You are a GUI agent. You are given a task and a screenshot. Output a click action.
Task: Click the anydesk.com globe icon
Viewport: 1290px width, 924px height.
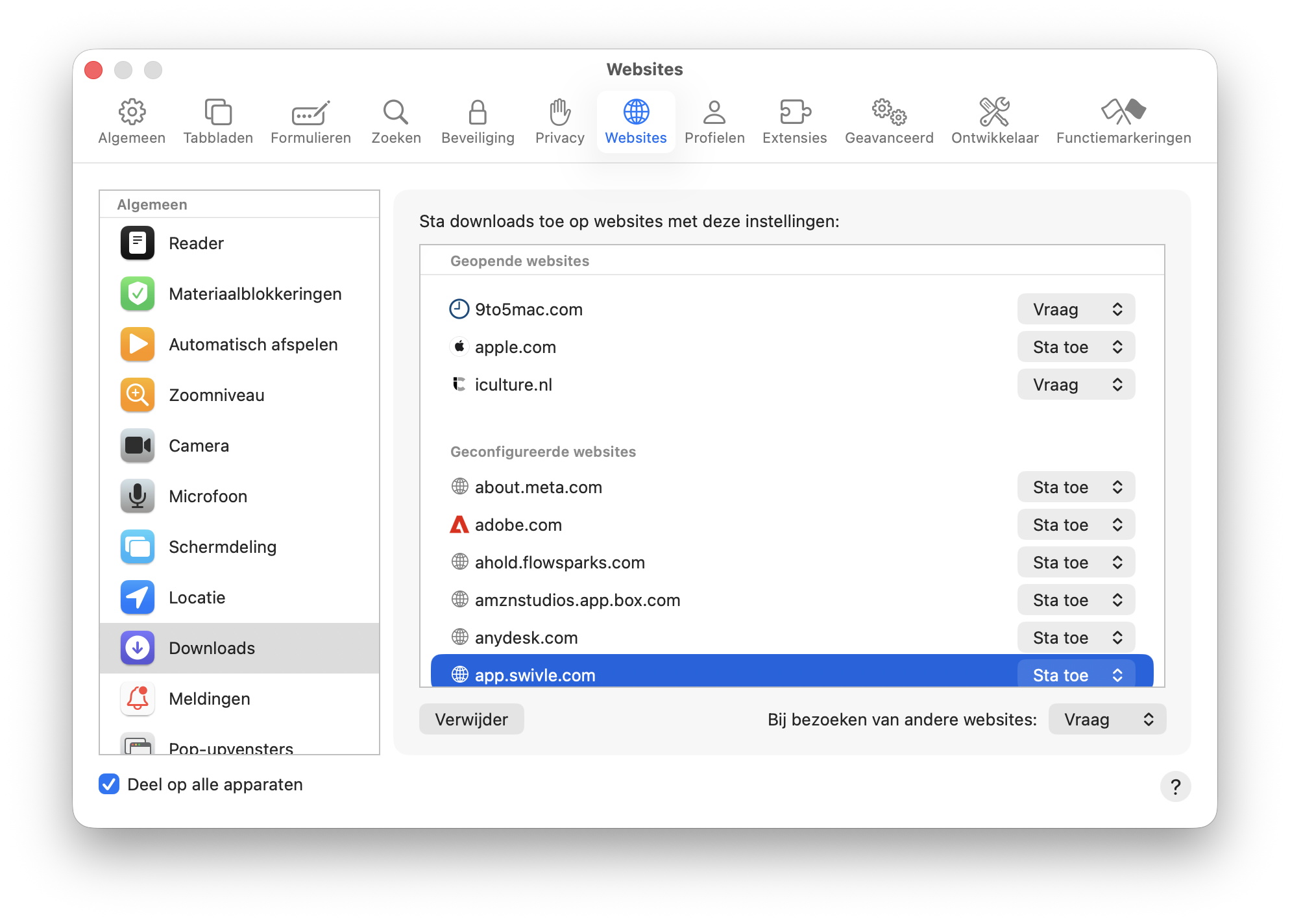459,637
